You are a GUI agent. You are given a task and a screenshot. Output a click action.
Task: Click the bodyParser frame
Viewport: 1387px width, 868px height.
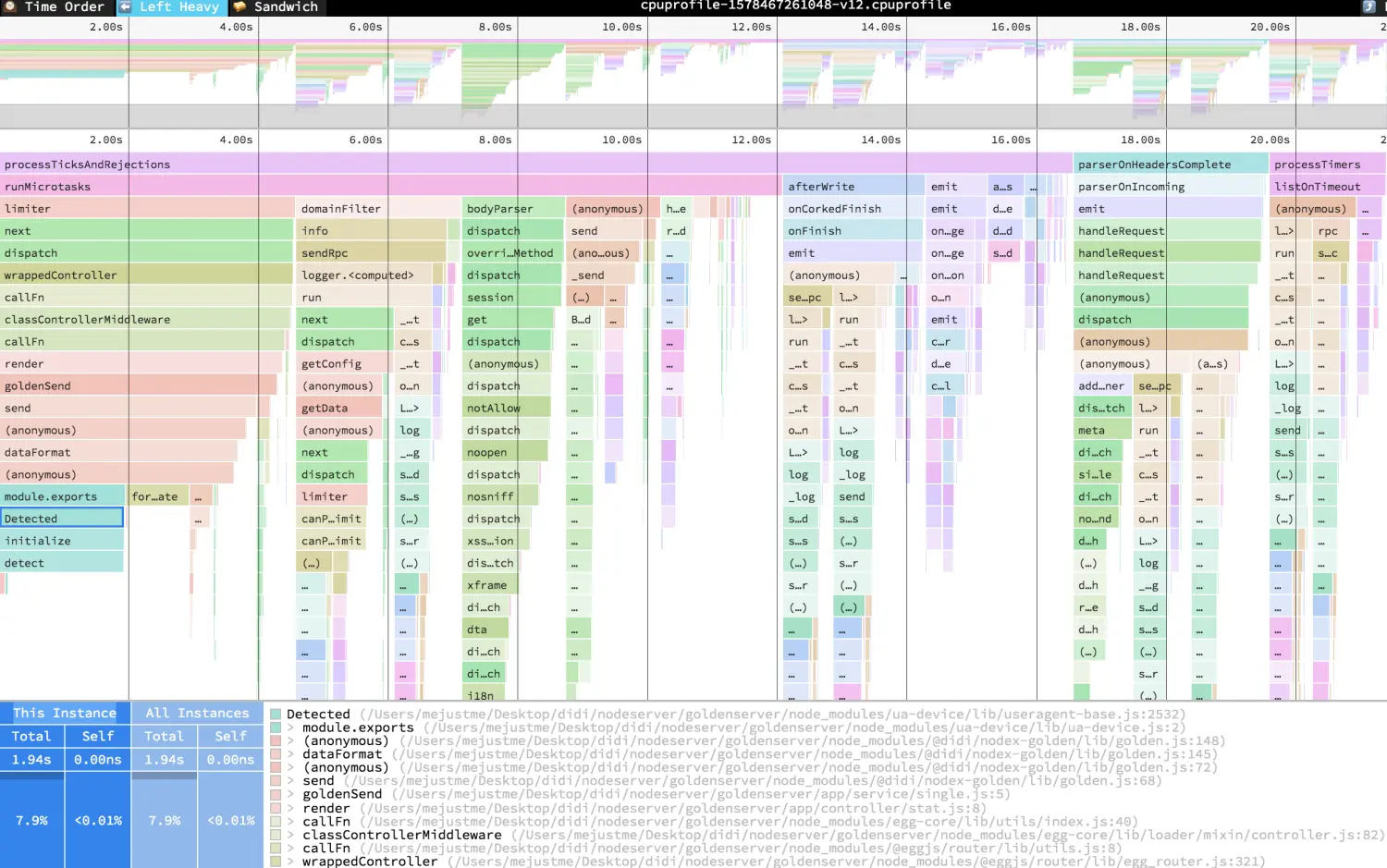pyautogui.click(x=513, y=209)
